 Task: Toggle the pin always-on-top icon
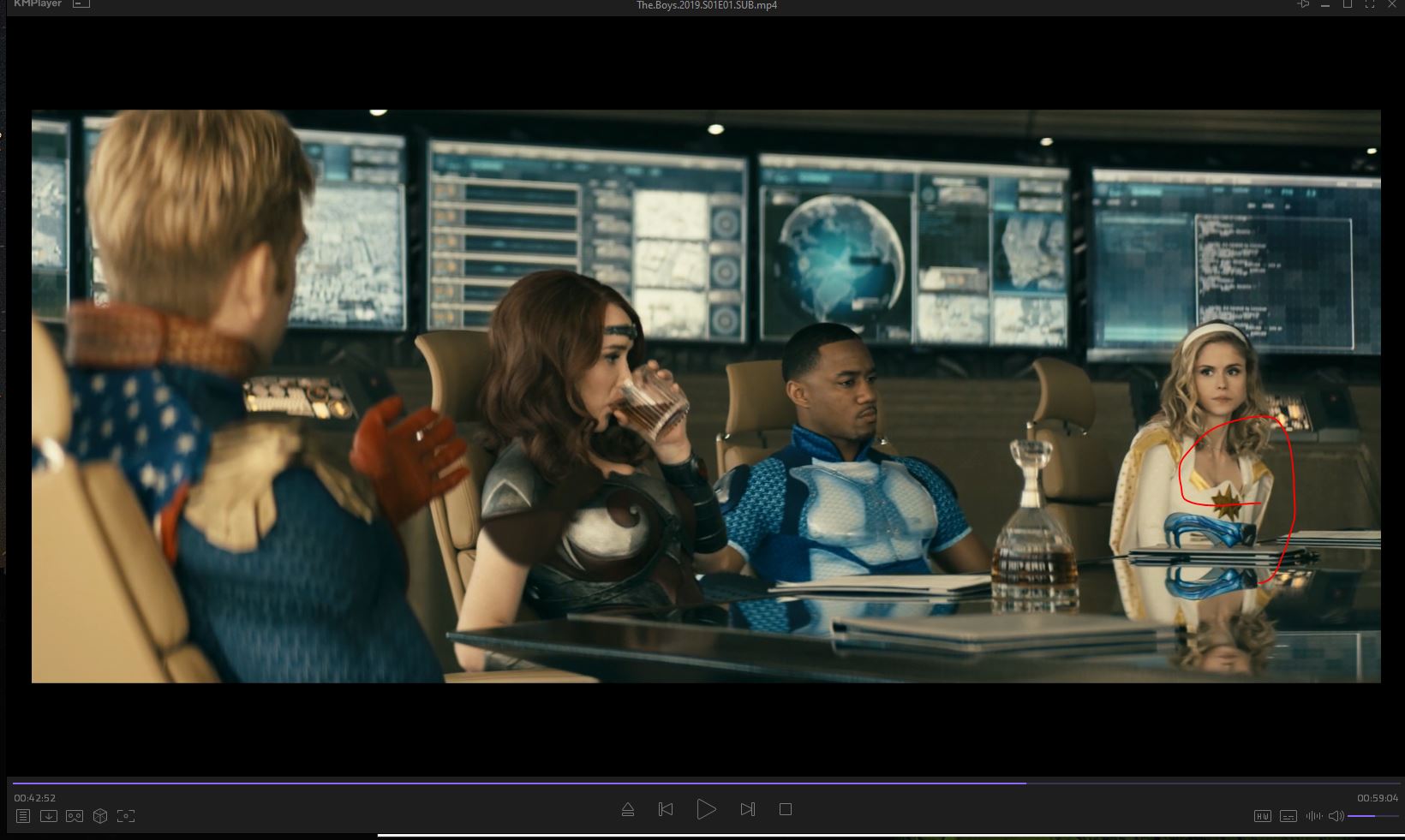[x=1304, y=4]
